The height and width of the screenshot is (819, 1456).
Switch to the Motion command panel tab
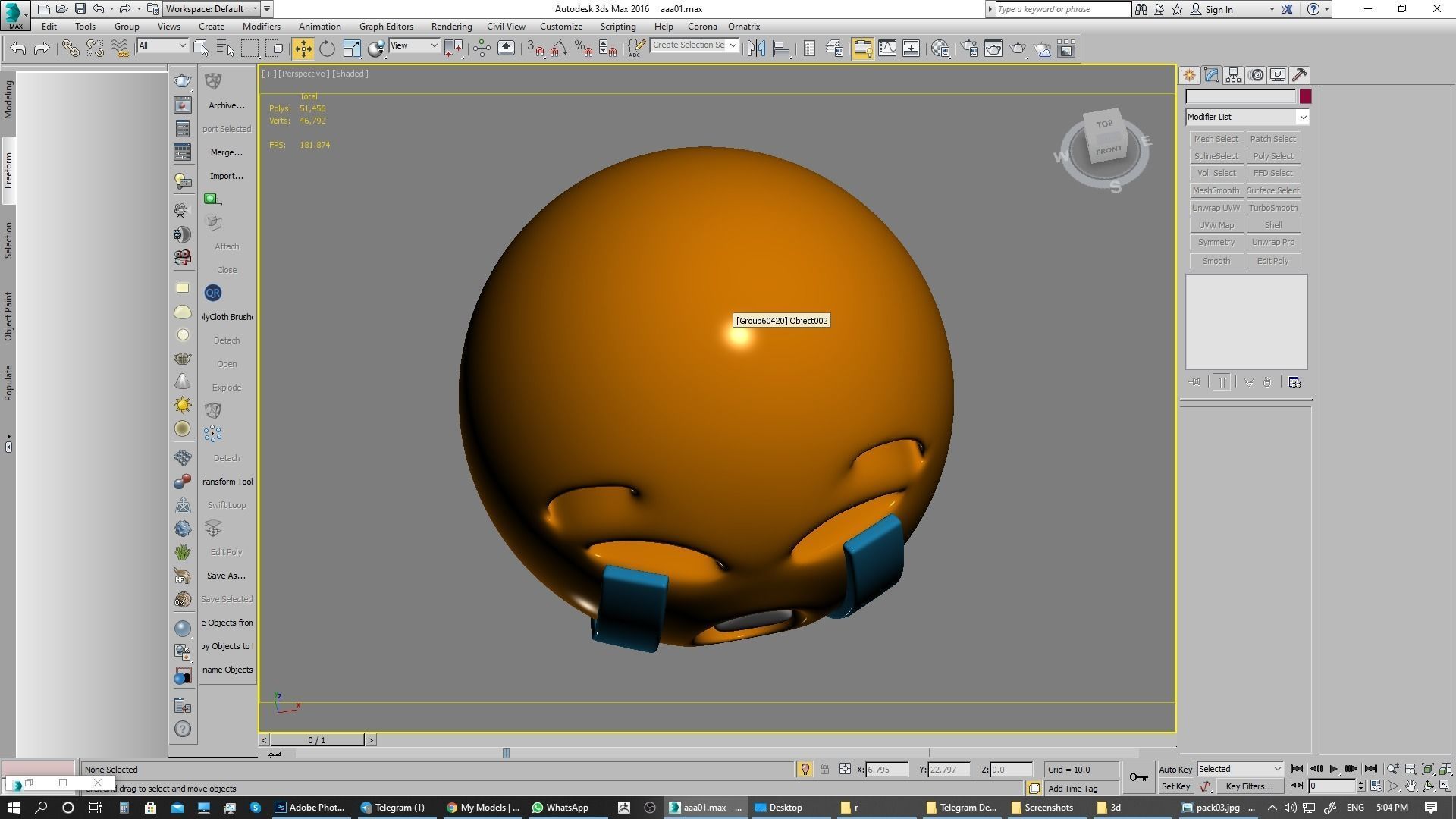(x=1257, y=75)
